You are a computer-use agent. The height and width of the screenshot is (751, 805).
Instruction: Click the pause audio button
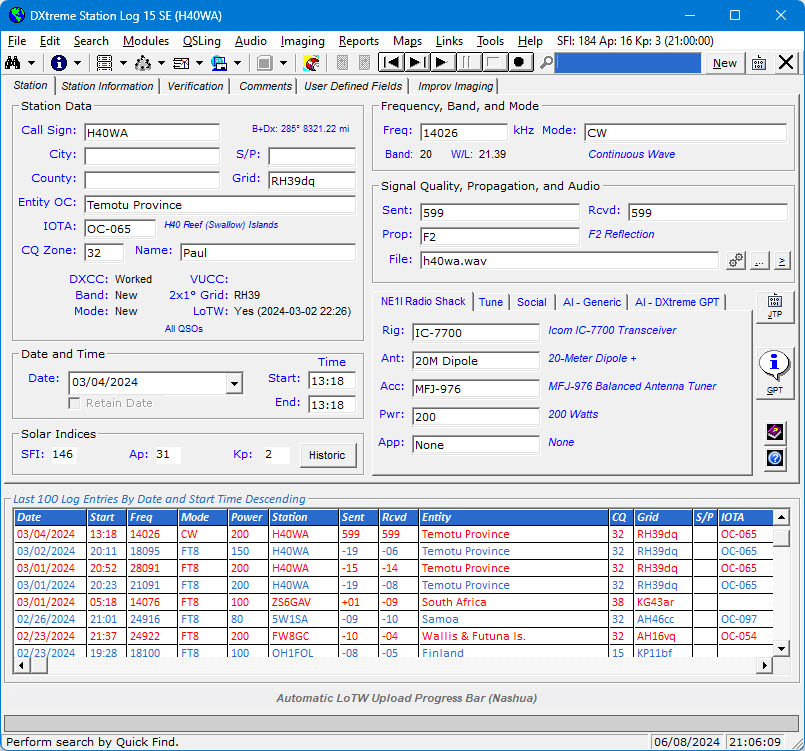coord(468,63)
